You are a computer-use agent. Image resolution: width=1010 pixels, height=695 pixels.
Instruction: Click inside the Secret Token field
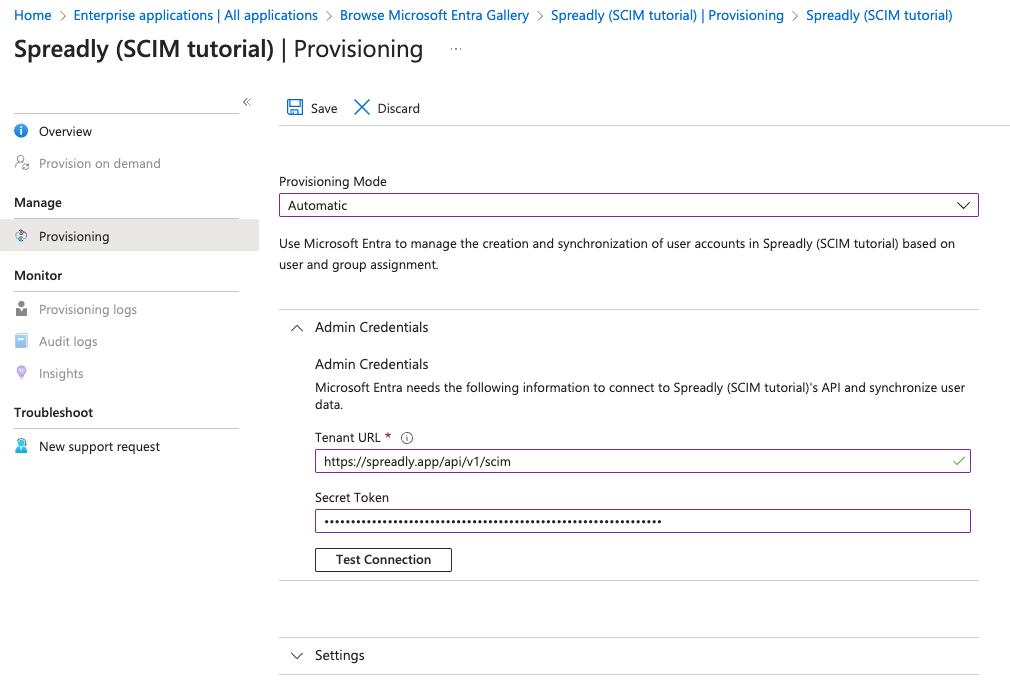[642, 520]
